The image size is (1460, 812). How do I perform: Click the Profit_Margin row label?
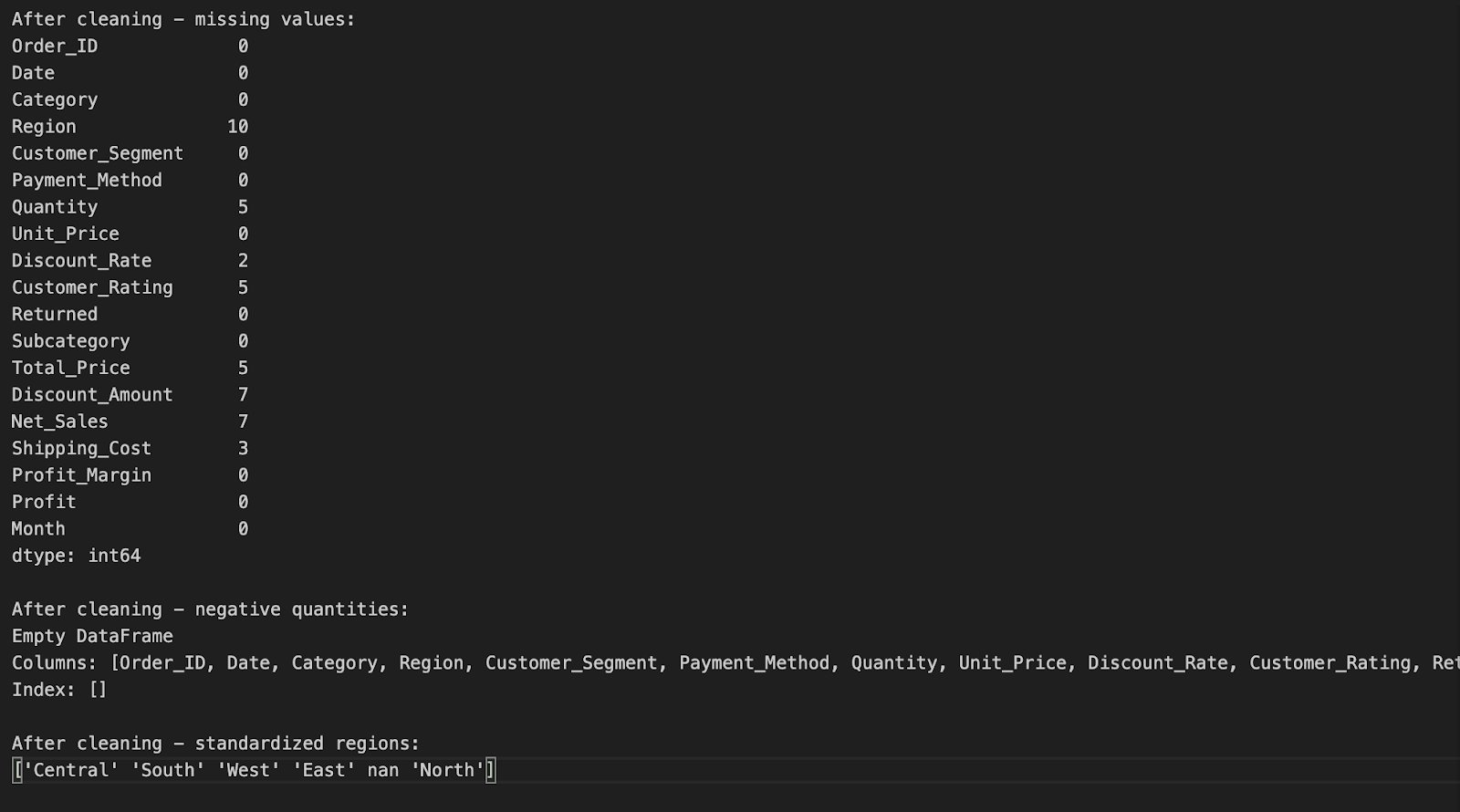tap(81, 475)
